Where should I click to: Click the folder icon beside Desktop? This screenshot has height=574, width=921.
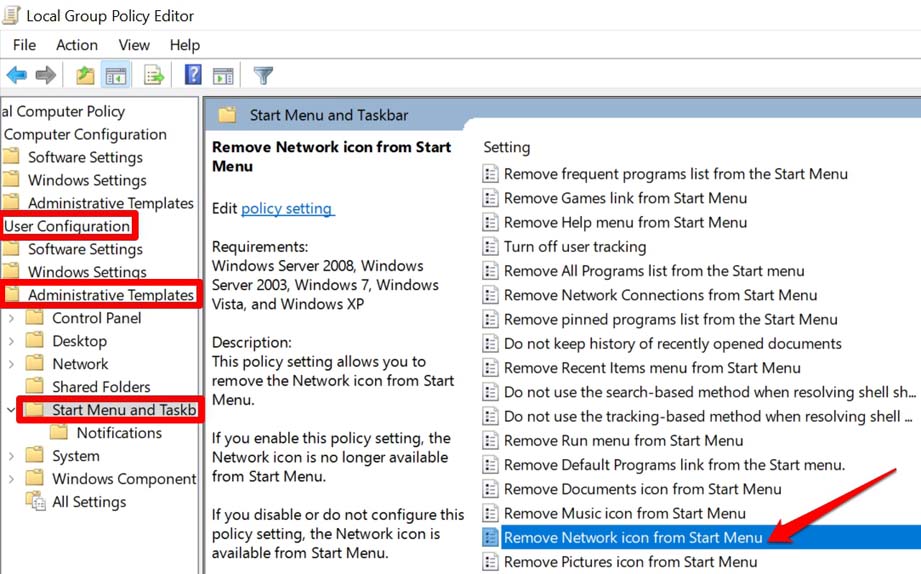[35, 341]
